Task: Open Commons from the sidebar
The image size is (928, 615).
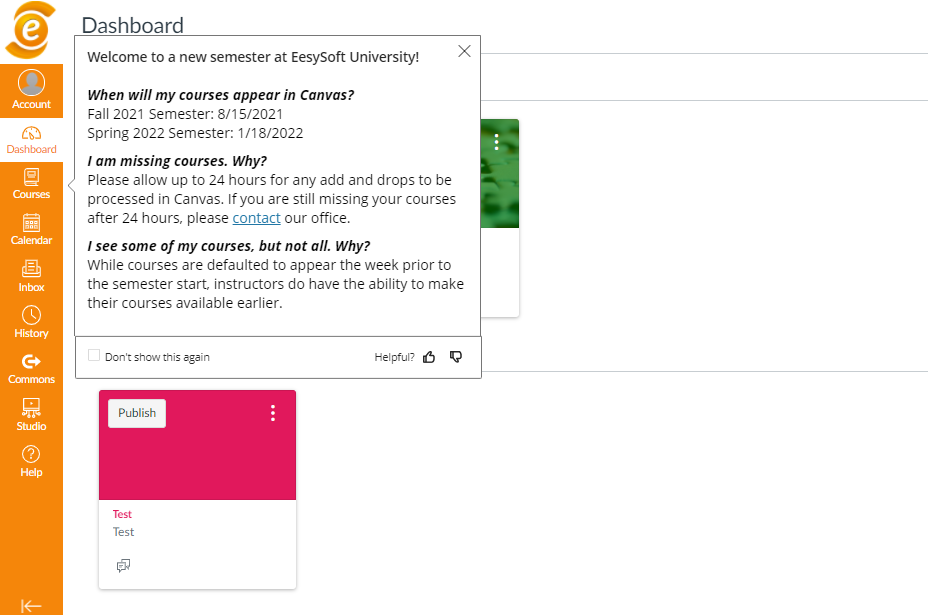Action: pos(31,368)
